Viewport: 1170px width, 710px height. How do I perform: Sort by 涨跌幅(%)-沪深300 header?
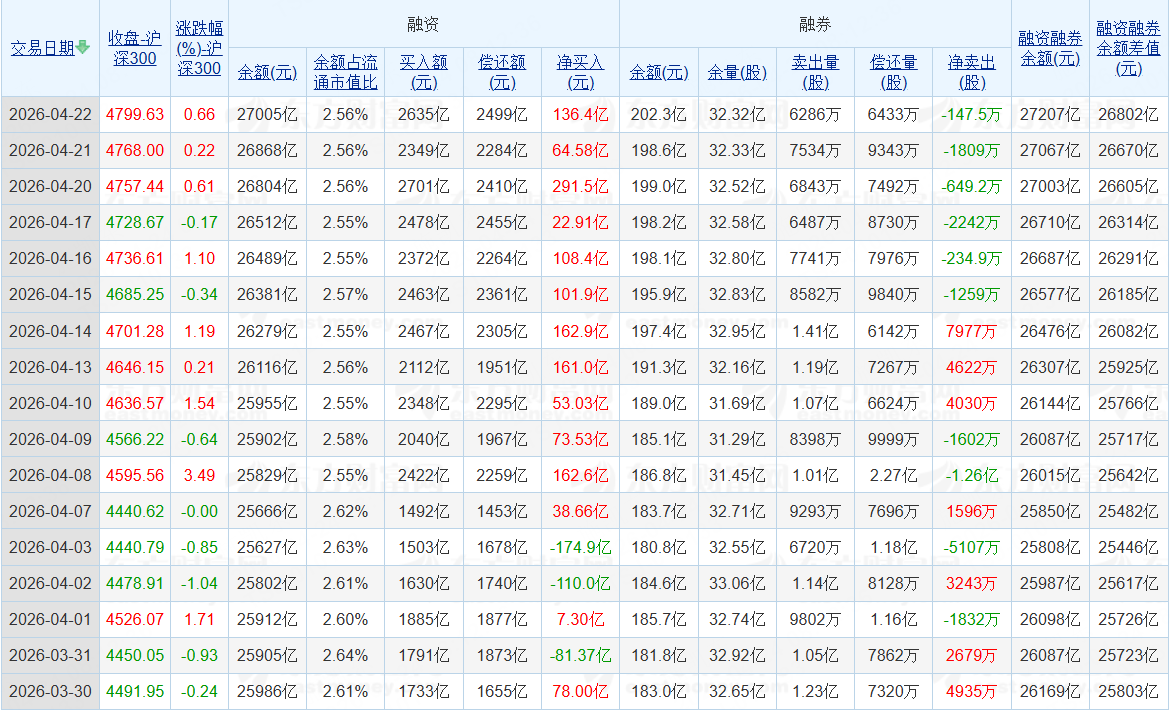pos(199,48)
